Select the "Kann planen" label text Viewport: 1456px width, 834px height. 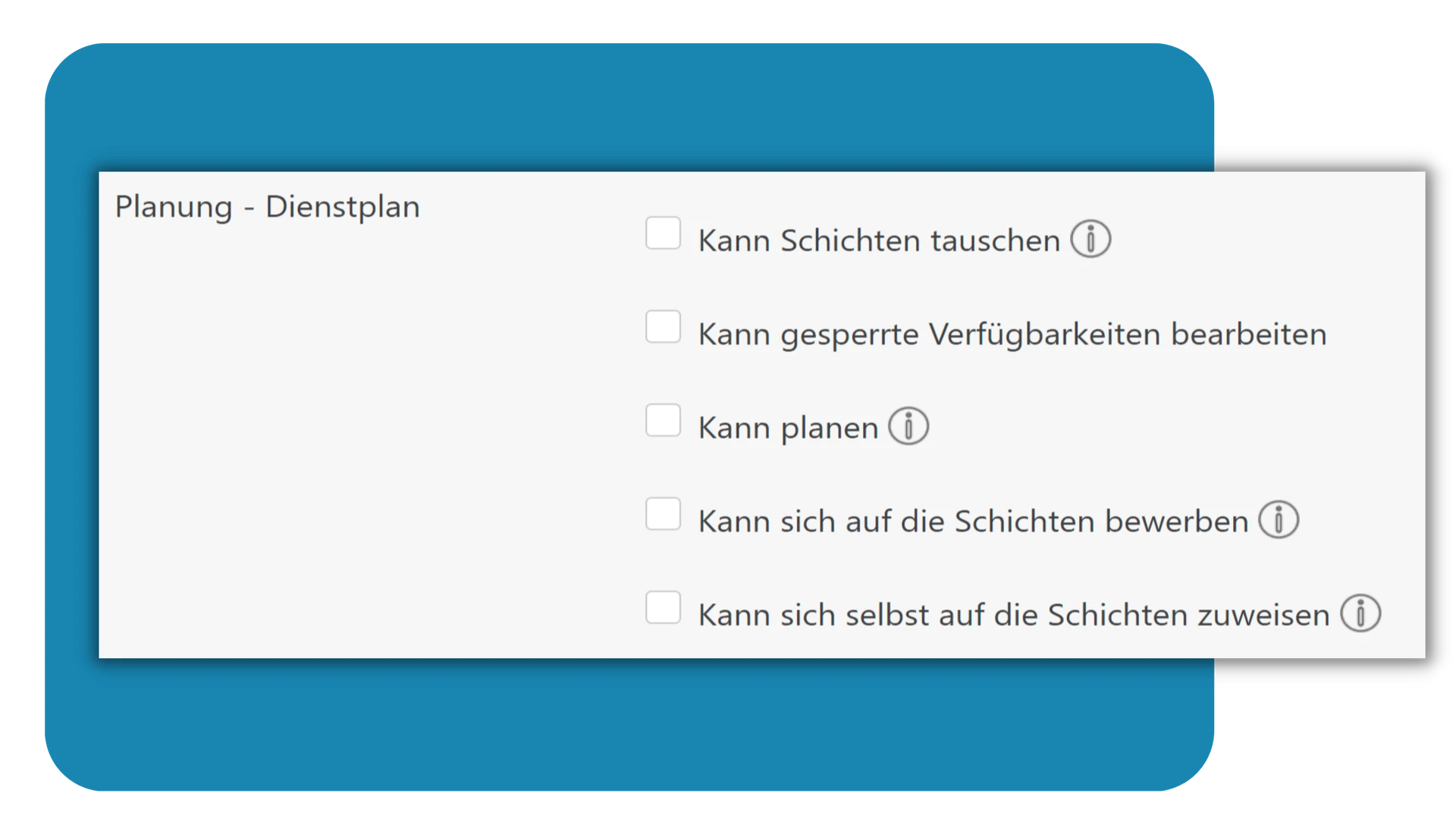tap(789, 427)
